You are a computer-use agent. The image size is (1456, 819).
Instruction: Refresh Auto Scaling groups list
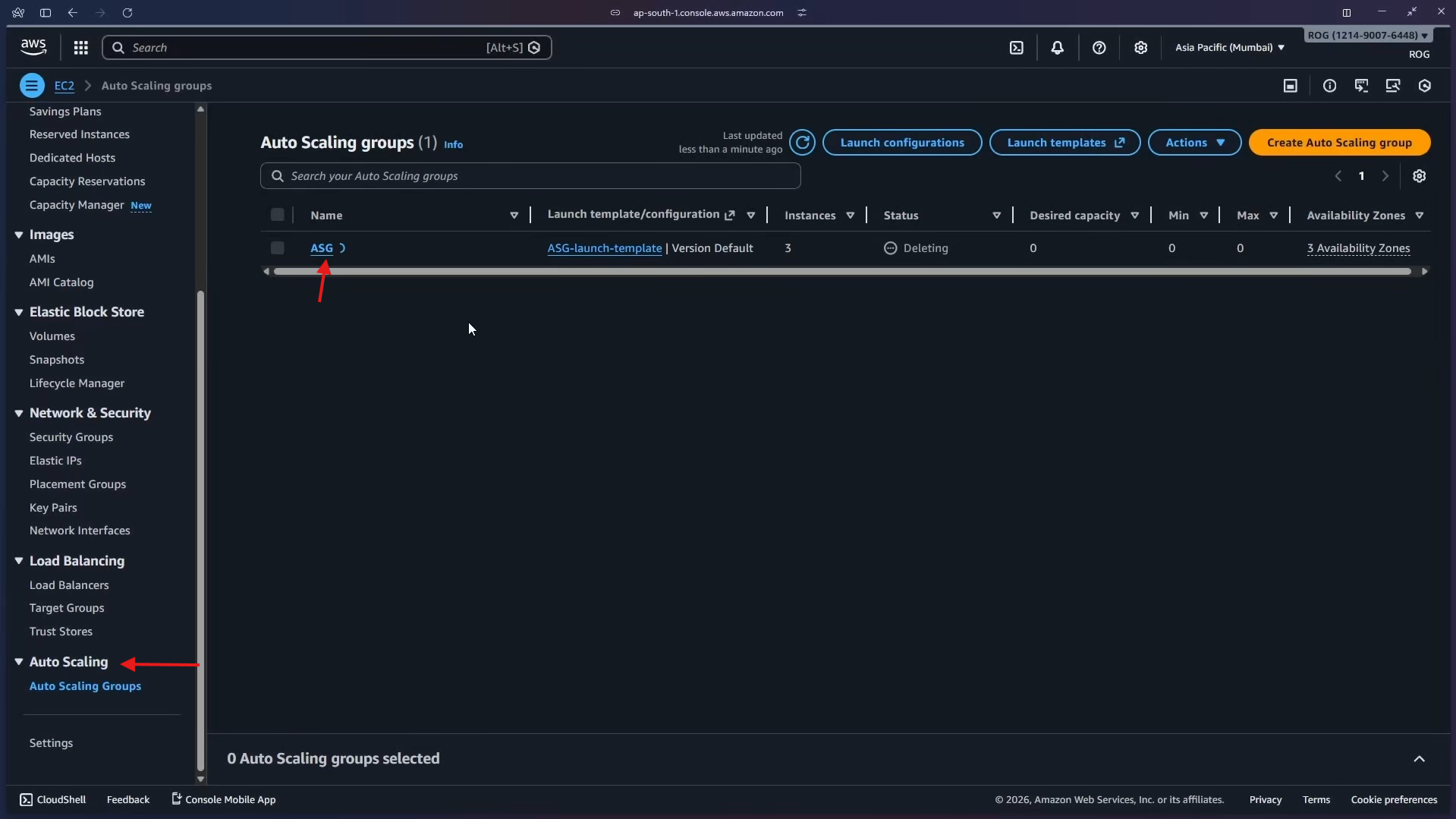pyautogui.click(x=803, y=142)
